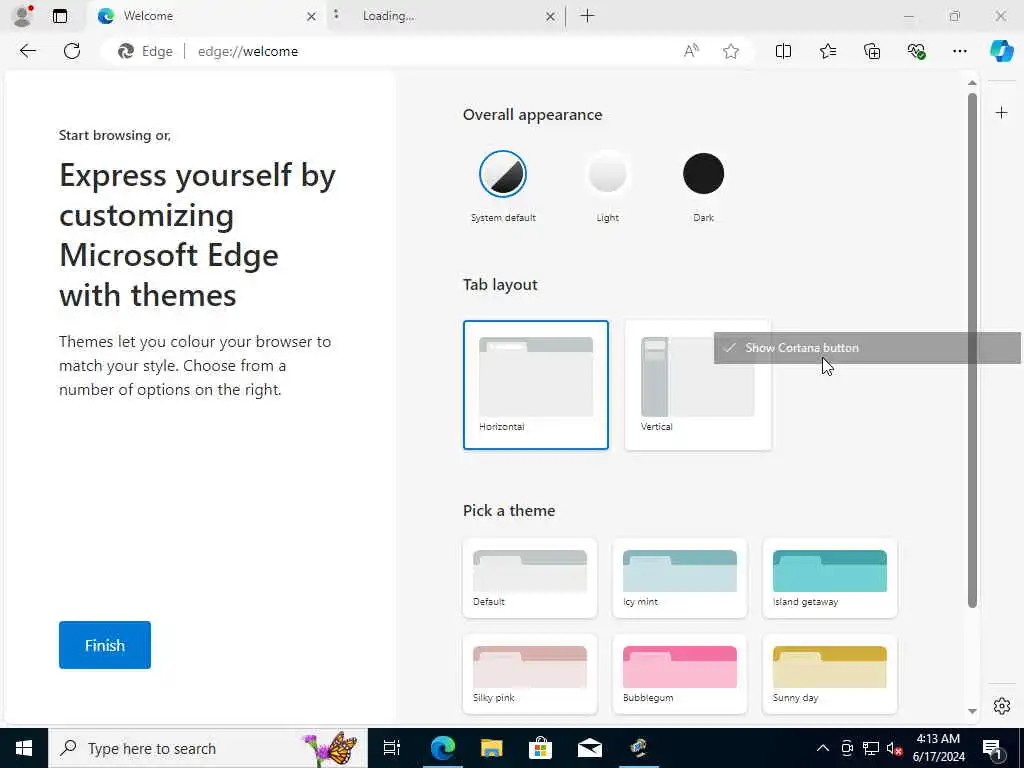1024x768 pixels.
Task: Open the last taskbar app icon
Action: point(638,748)
